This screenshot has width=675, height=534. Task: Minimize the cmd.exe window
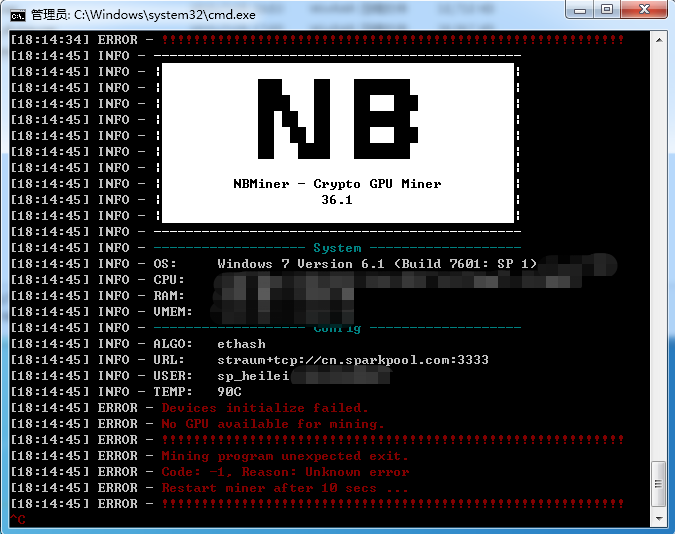tap(582, 10)
